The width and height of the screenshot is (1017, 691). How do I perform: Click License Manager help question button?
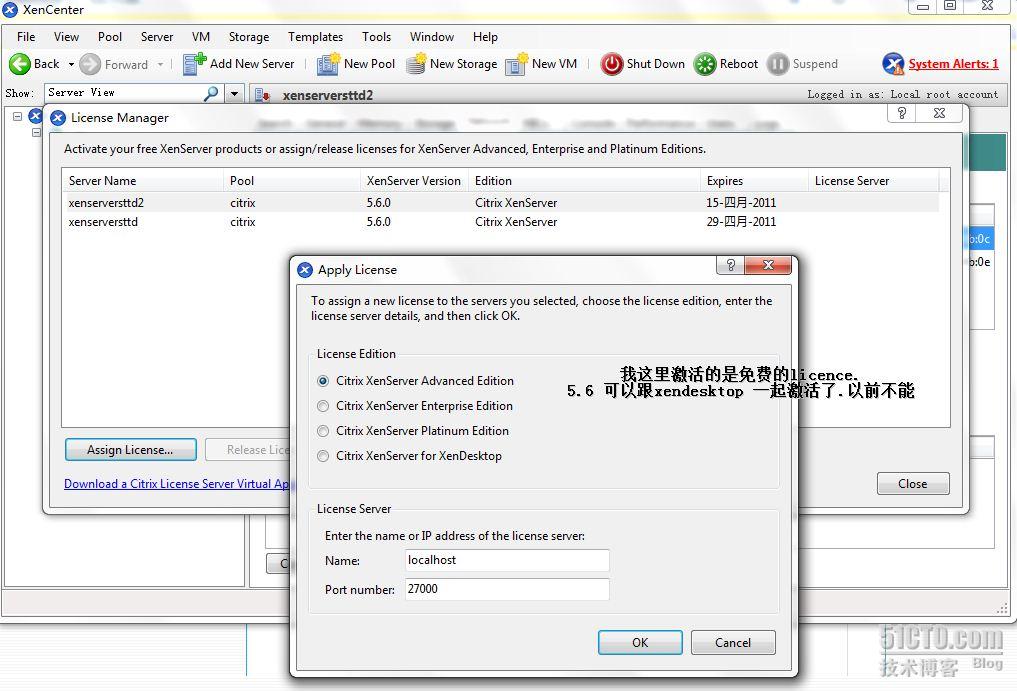(x=902, y=113)
